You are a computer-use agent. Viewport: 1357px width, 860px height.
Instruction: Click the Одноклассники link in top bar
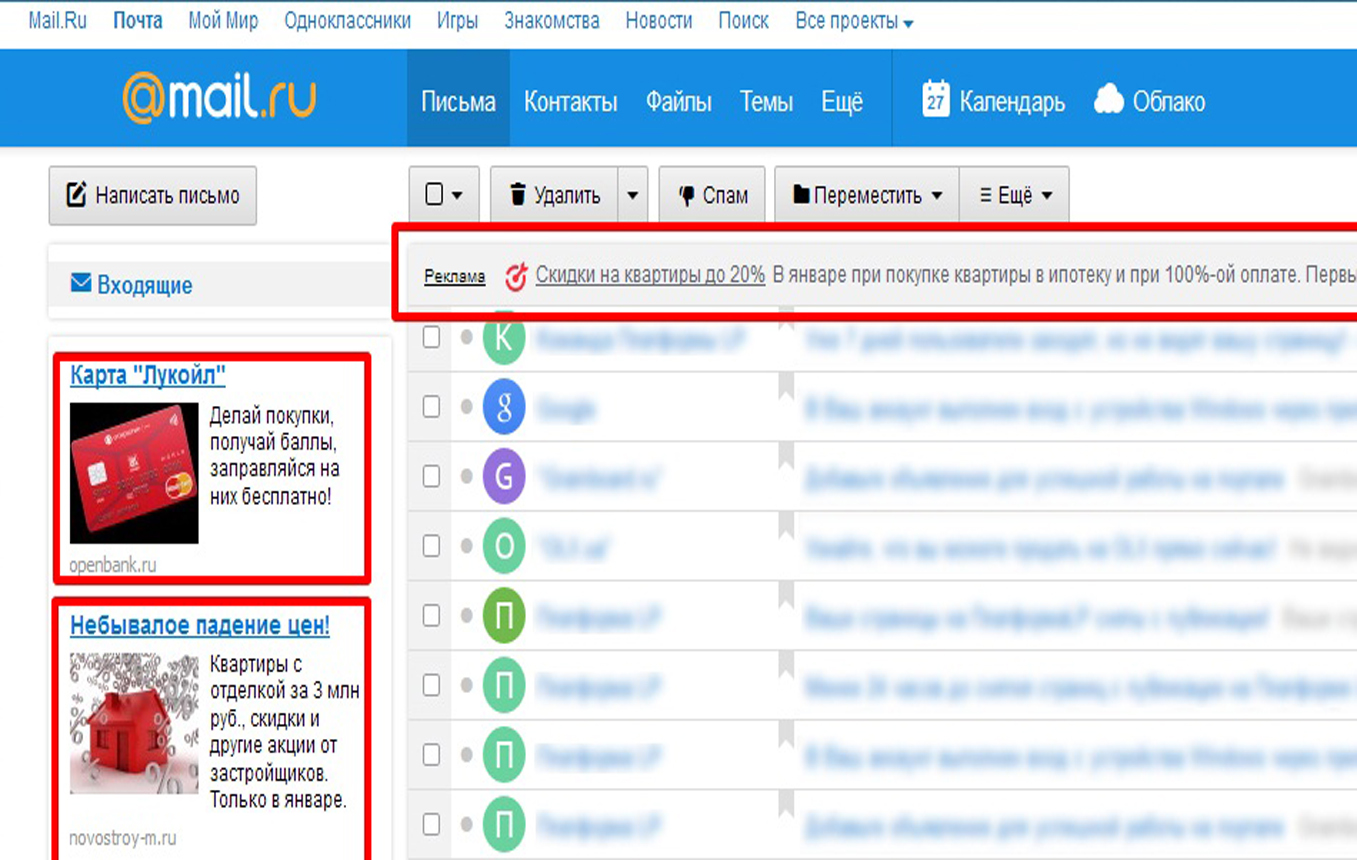[x=347, y=21]
